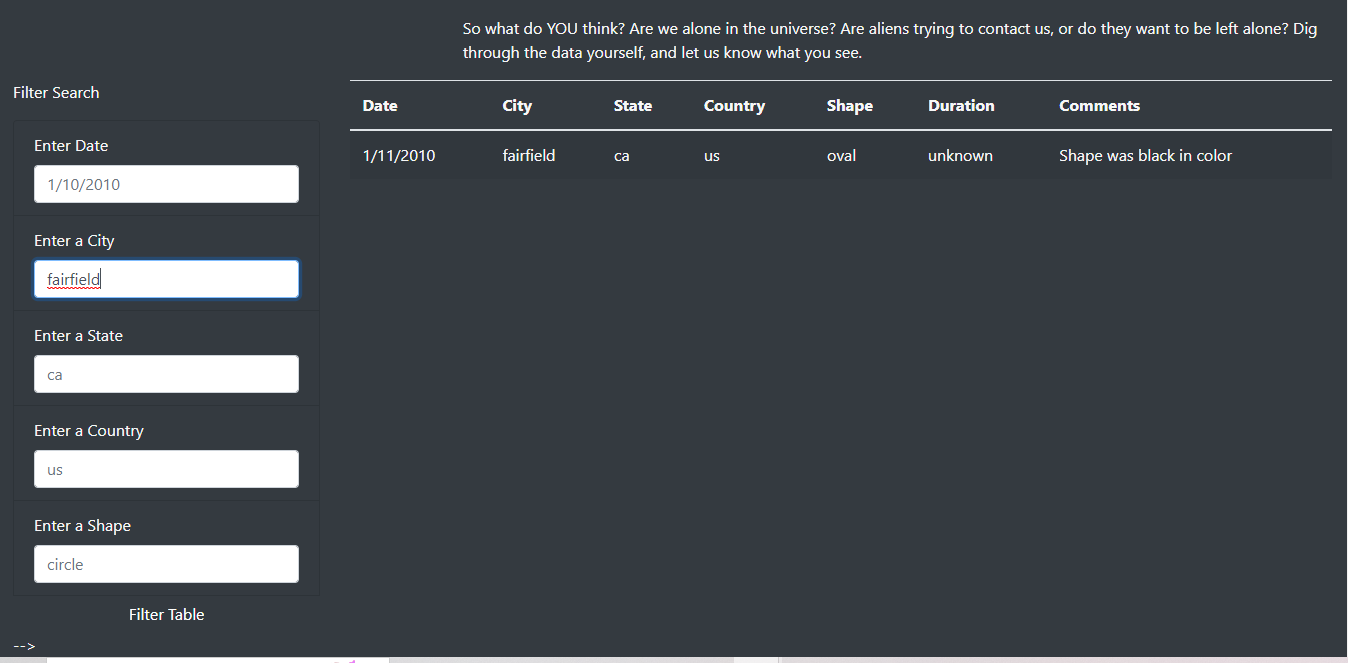Click the Comments column header
Viewport: 1348px width, 663px height.
[1099, 106]
